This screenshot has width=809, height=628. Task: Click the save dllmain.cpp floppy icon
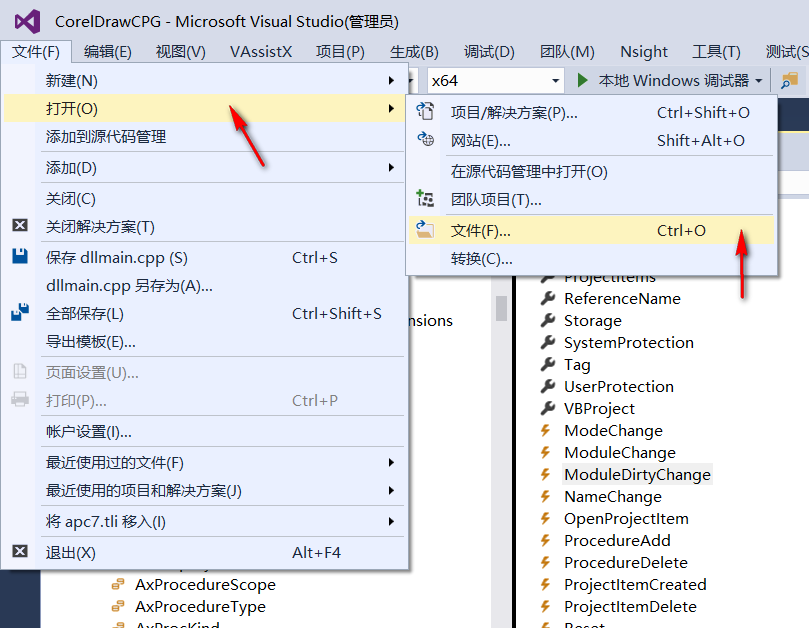click(x=20, y=256)
